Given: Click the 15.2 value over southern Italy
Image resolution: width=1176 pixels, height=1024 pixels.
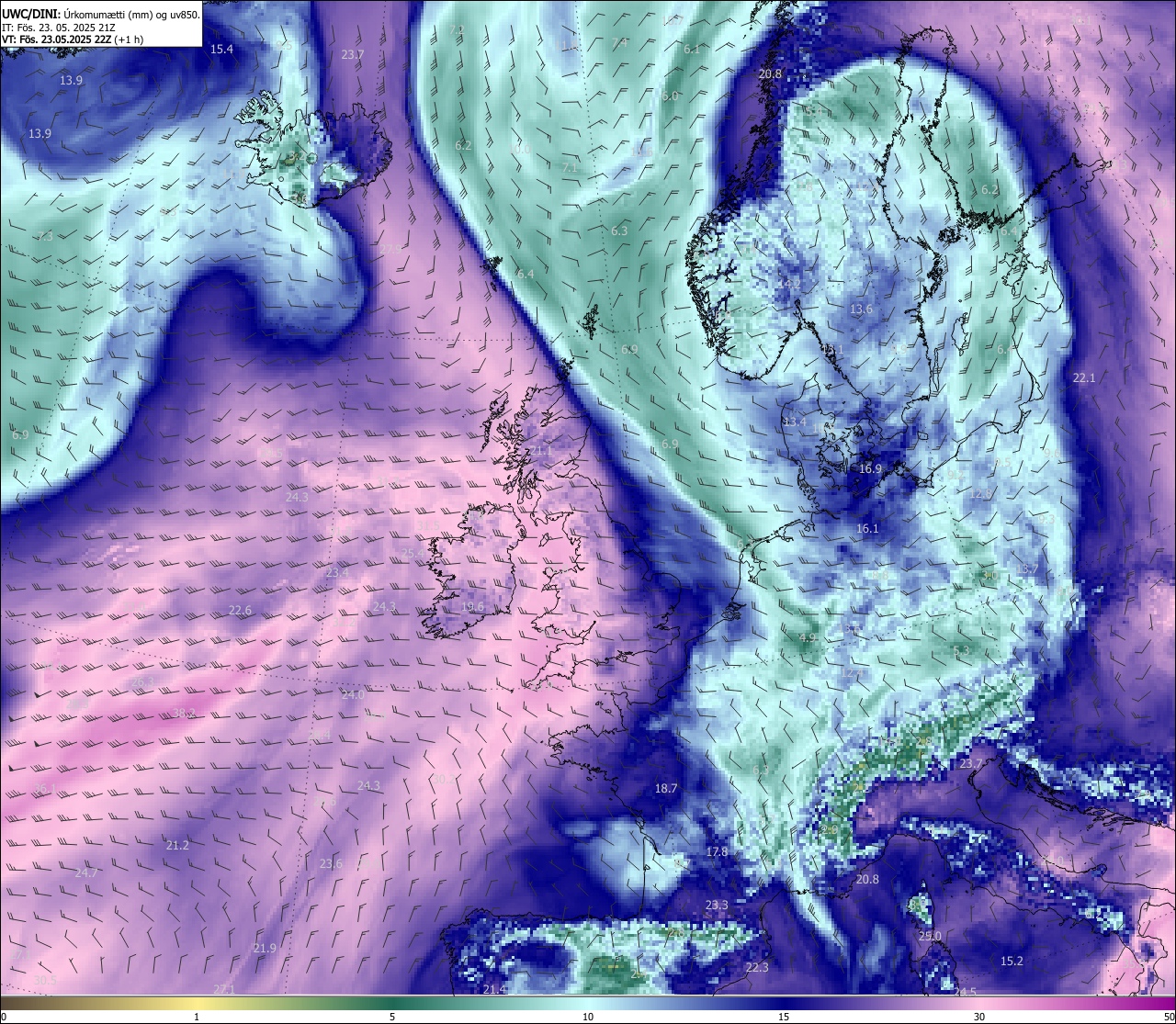Looking at the screenshot, I should coord(1012,962).
